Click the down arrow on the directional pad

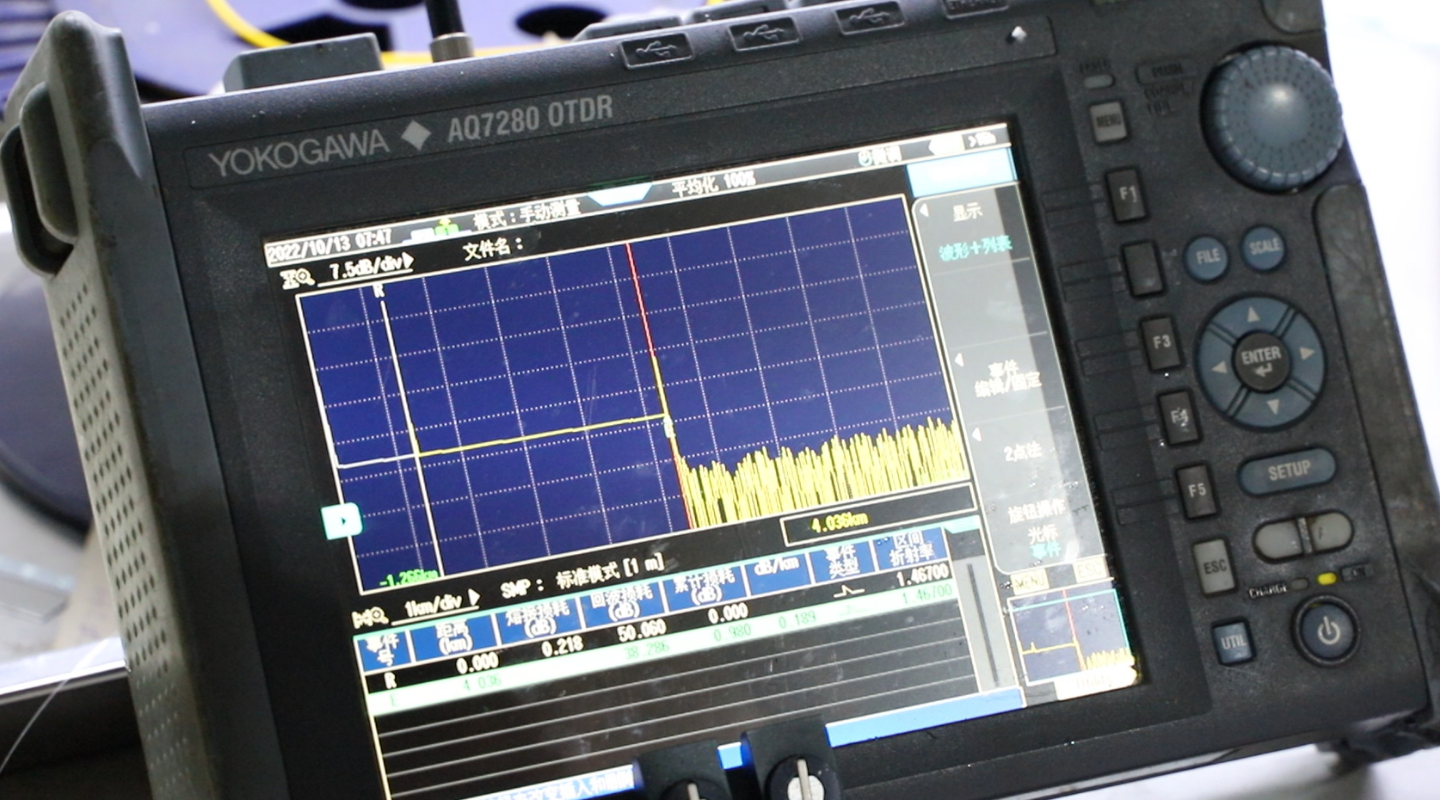coord(1272,405)
